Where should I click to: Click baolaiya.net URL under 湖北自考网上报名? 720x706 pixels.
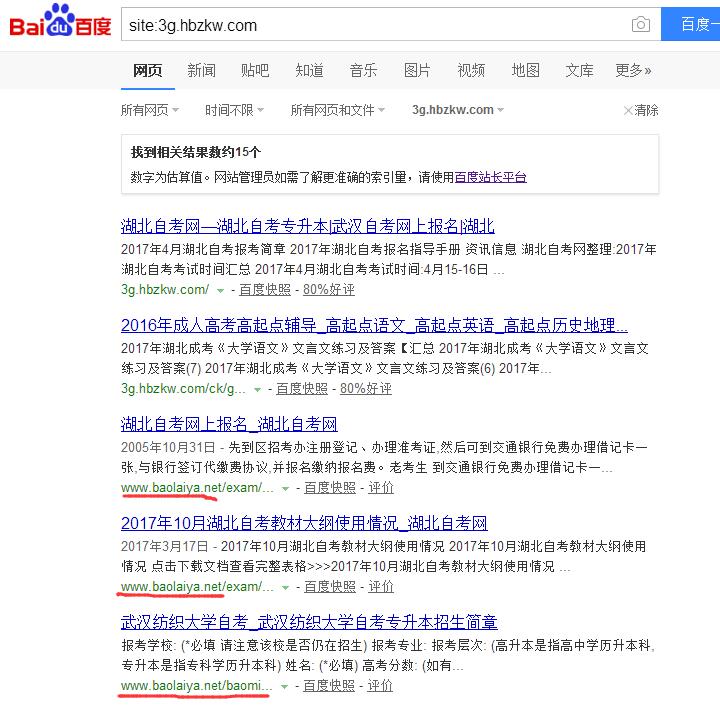click(x=197, y=488)
